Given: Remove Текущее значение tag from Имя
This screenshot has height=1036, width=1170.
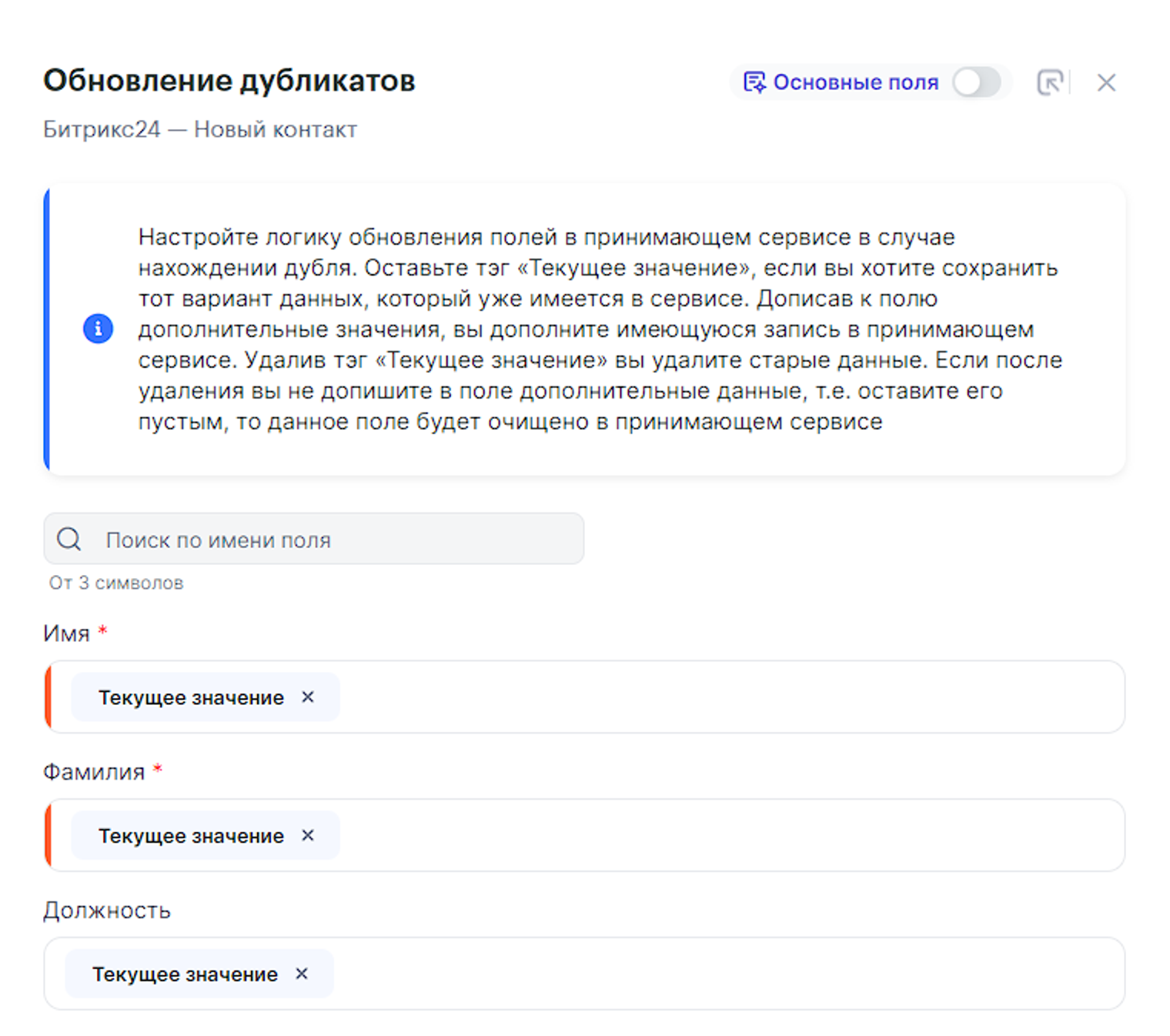Looking at the screenshot, I should (308, 697).
